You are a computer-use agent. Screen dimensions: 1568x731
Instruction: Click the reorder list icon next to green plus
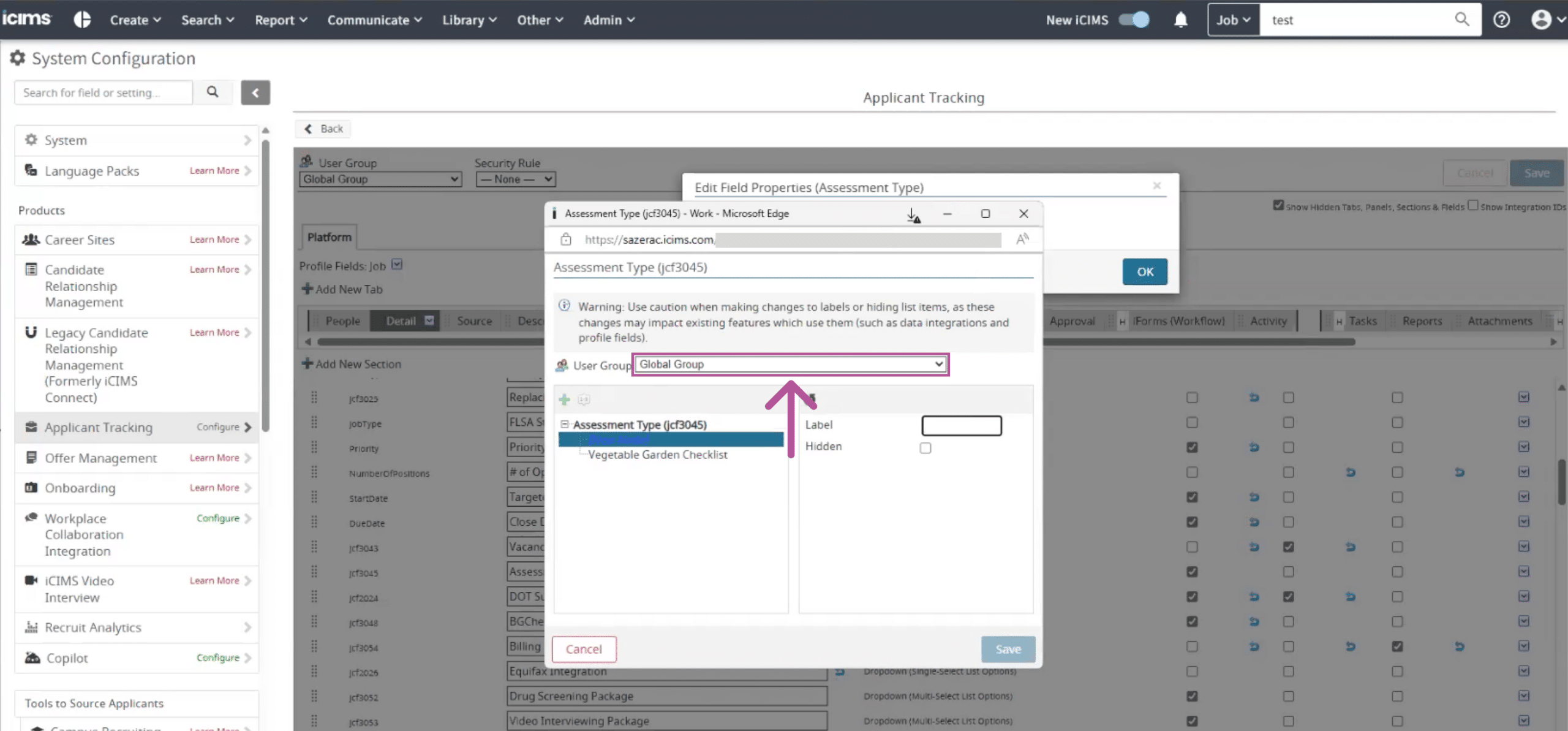tap(584, 400)
